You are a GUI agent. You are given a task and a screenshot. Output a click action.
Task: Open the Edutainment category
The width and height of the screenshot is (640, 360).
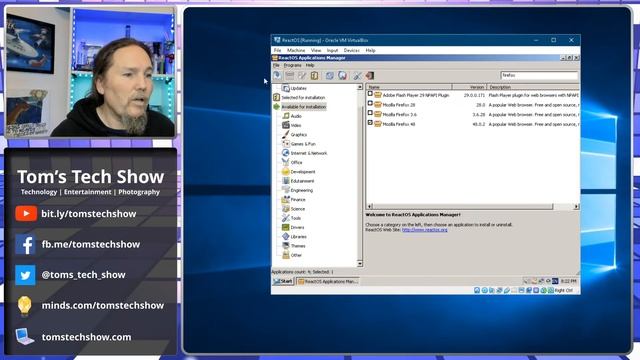click(302, 181)
